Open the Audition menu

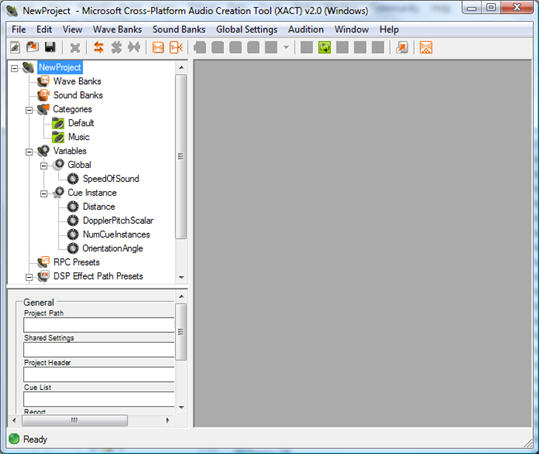point(306,30)
